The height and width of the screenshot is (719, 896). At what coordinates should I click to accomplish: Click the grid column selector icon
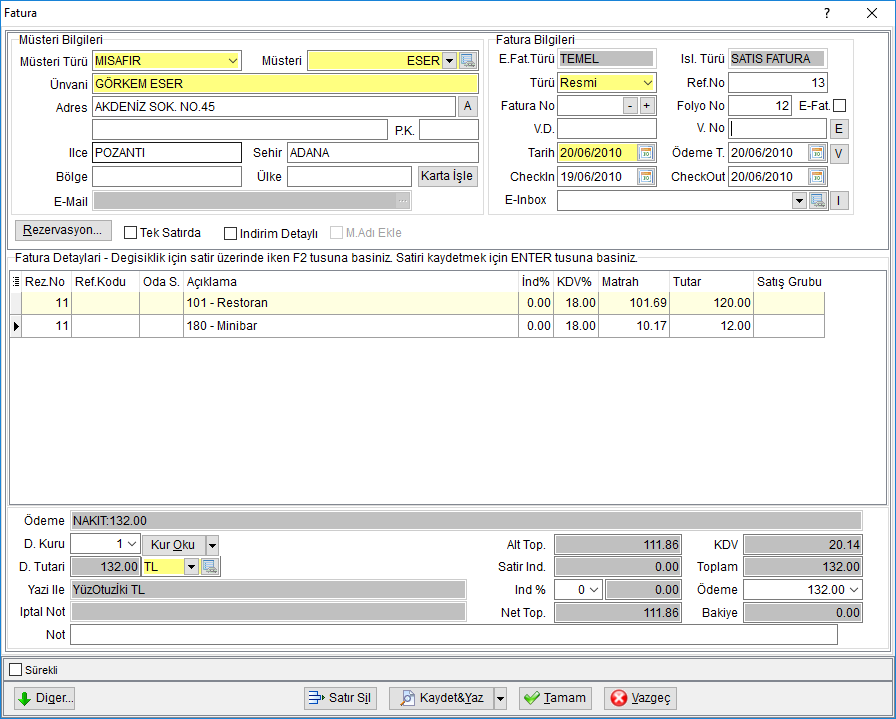[x=16, y=282]
